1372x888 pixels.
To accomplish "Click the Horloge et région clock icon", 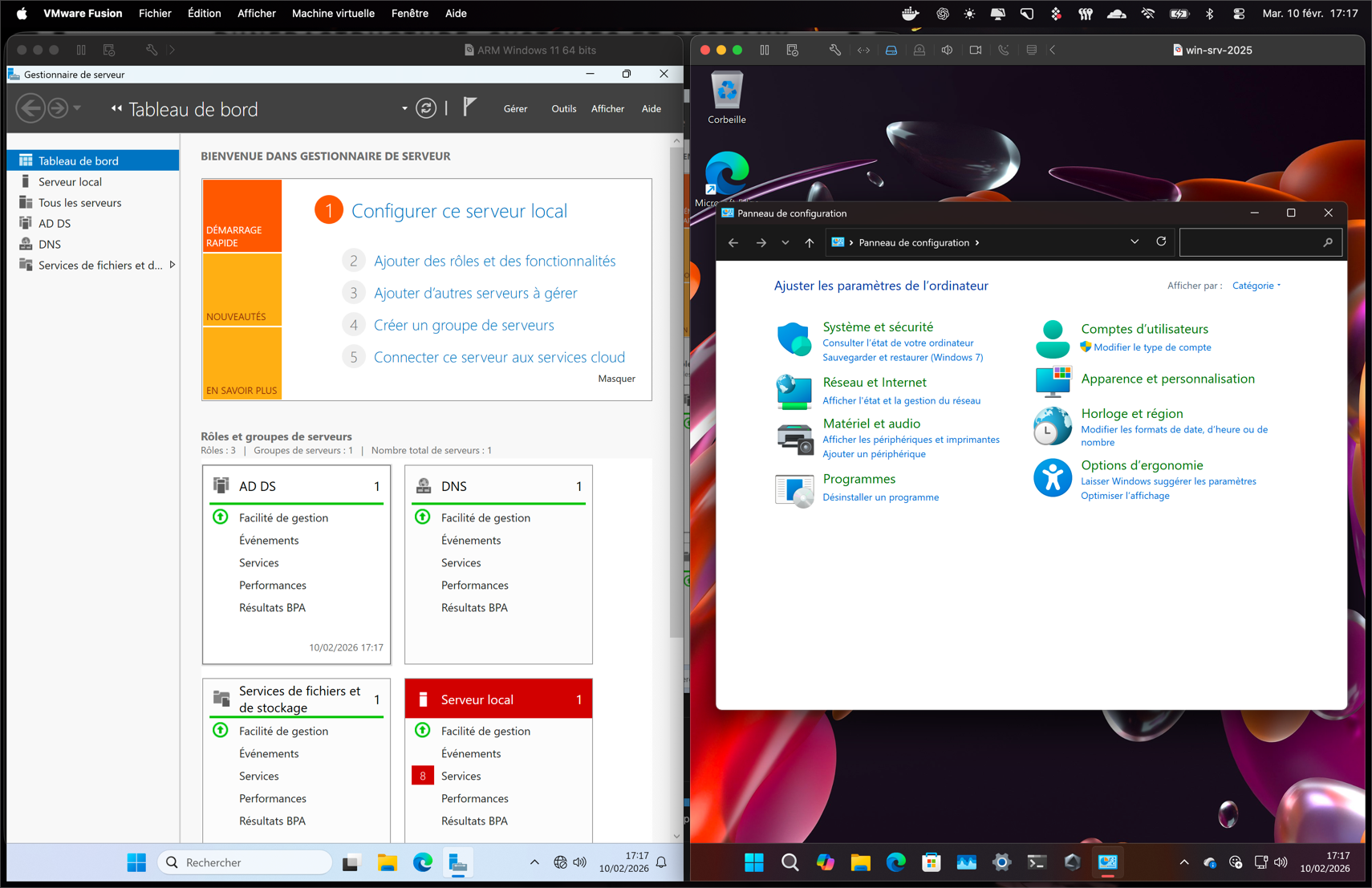I will (x=1052, y=426).
